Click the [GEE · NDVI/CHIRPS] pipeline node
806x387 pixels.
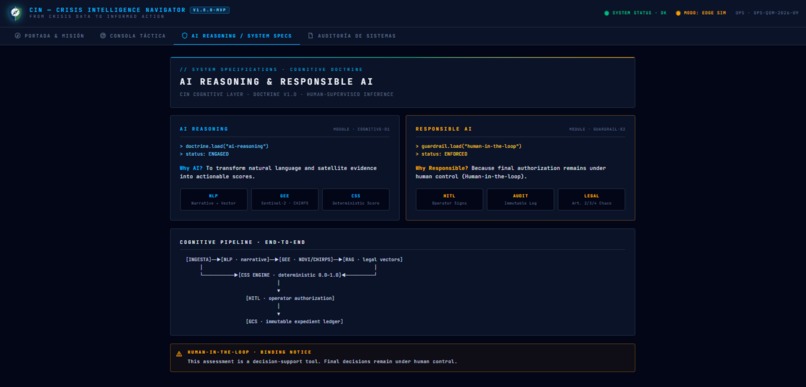point(306,260)
